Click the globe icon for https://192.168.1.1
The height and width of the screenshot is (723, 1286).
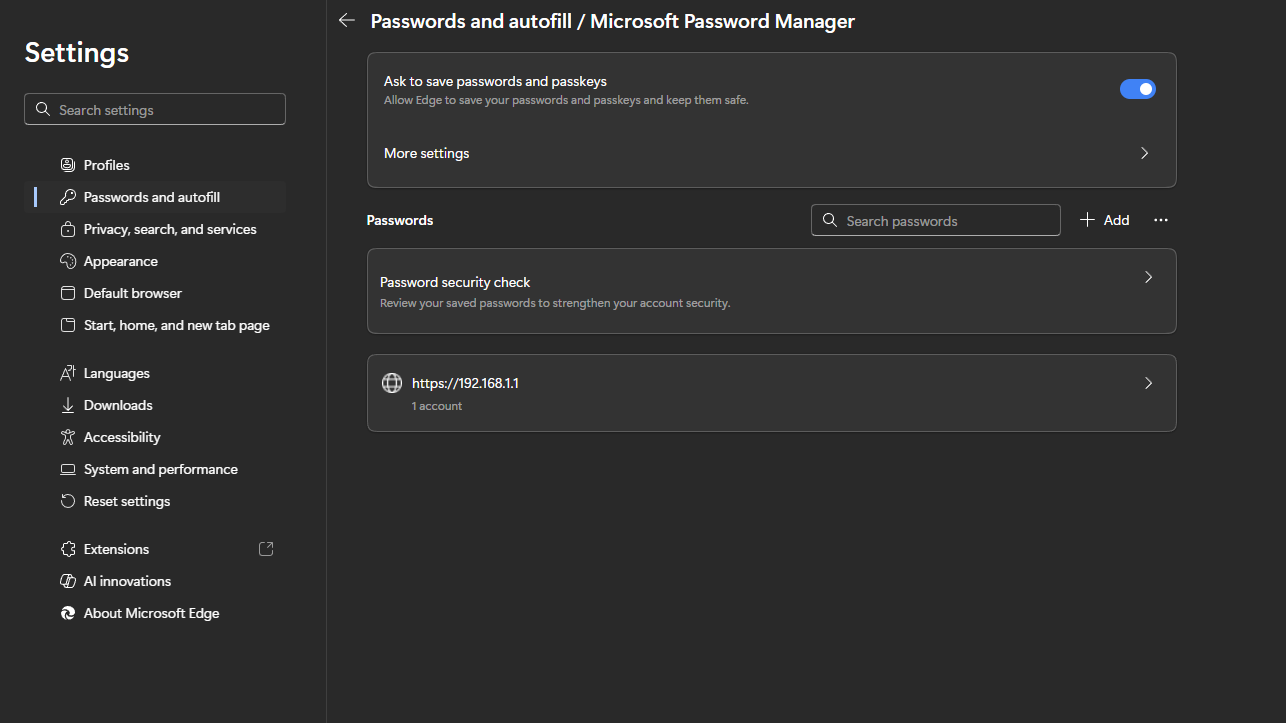click(392, 383)
